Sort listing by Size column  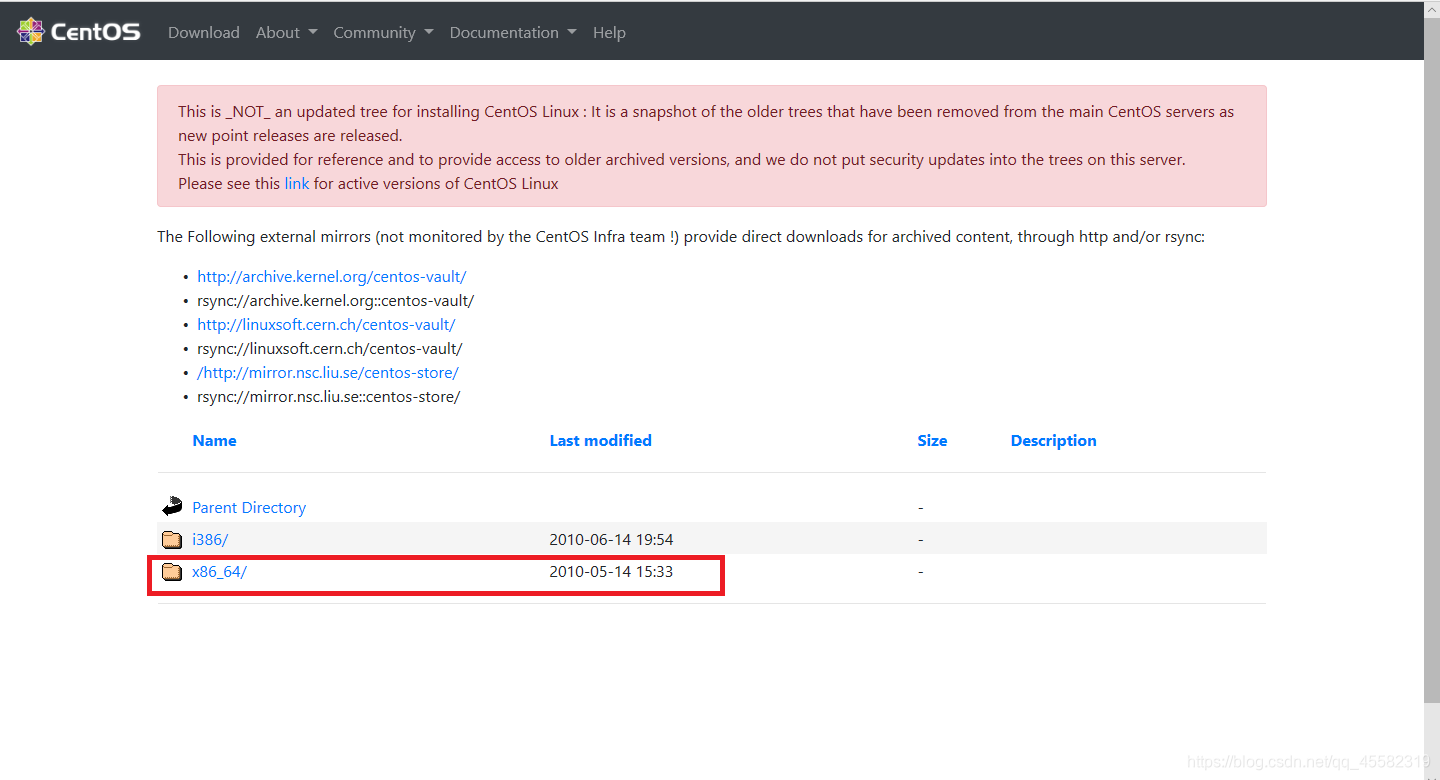pyautogui.click(x=932, y=441)
